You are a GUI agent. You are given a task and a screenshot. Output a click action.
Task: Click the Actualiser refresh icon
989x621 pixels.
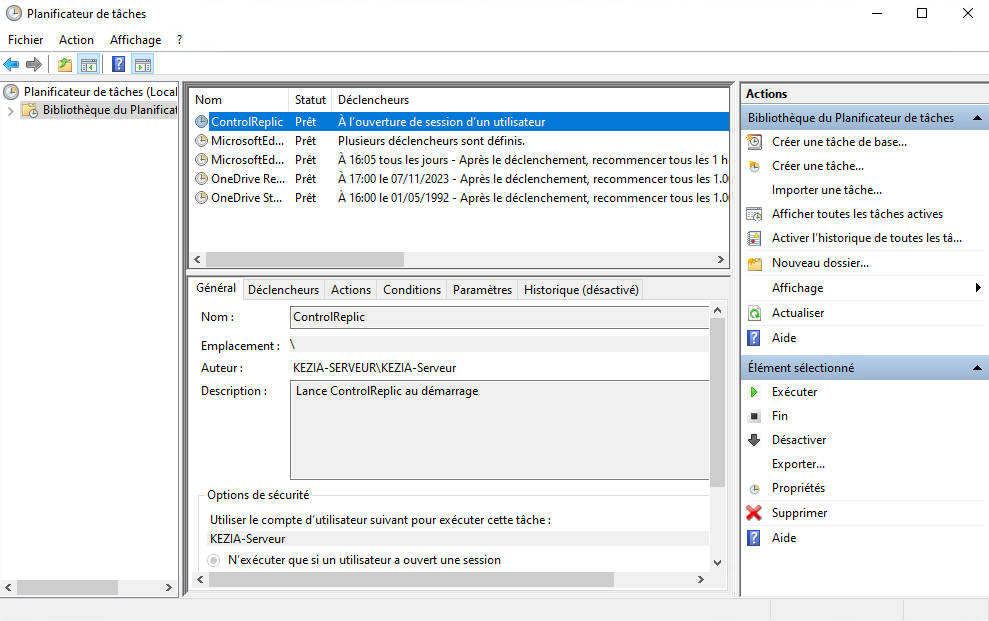pyautogui.click(x=754, y=313)
